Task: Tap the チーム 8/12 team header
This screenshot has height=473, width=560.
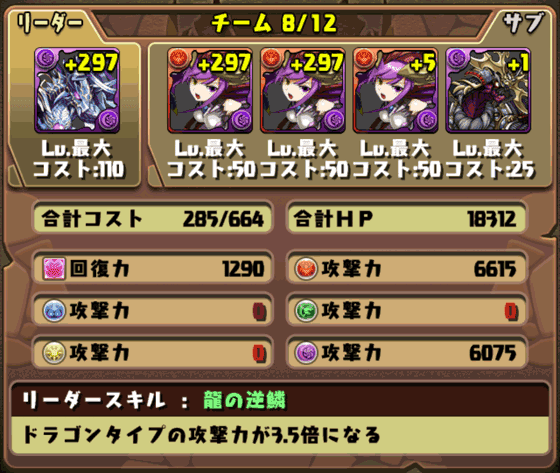Action: click(x=274, y=24)
